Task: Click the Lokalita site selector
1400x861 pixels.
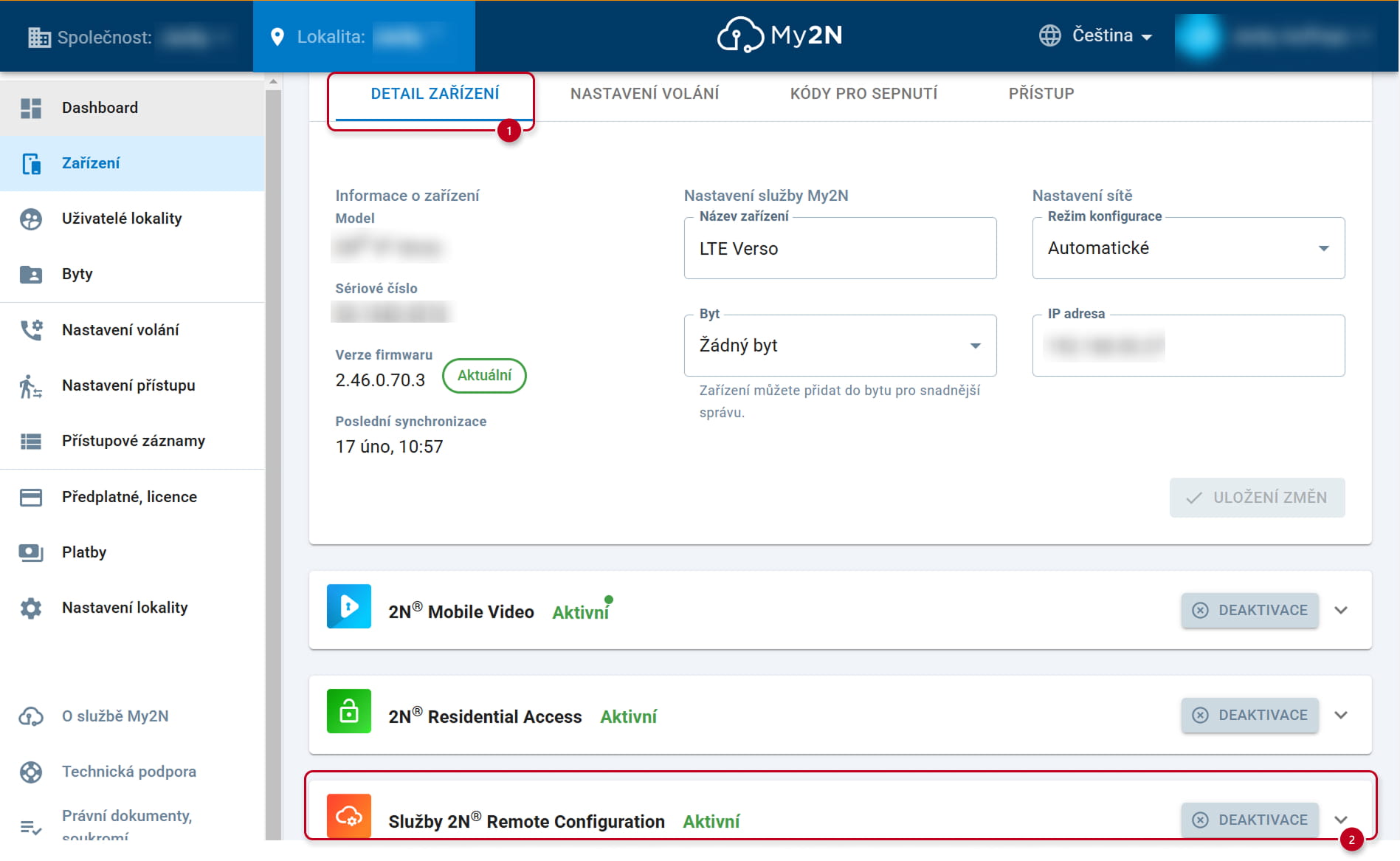Action: click(364, 37)
